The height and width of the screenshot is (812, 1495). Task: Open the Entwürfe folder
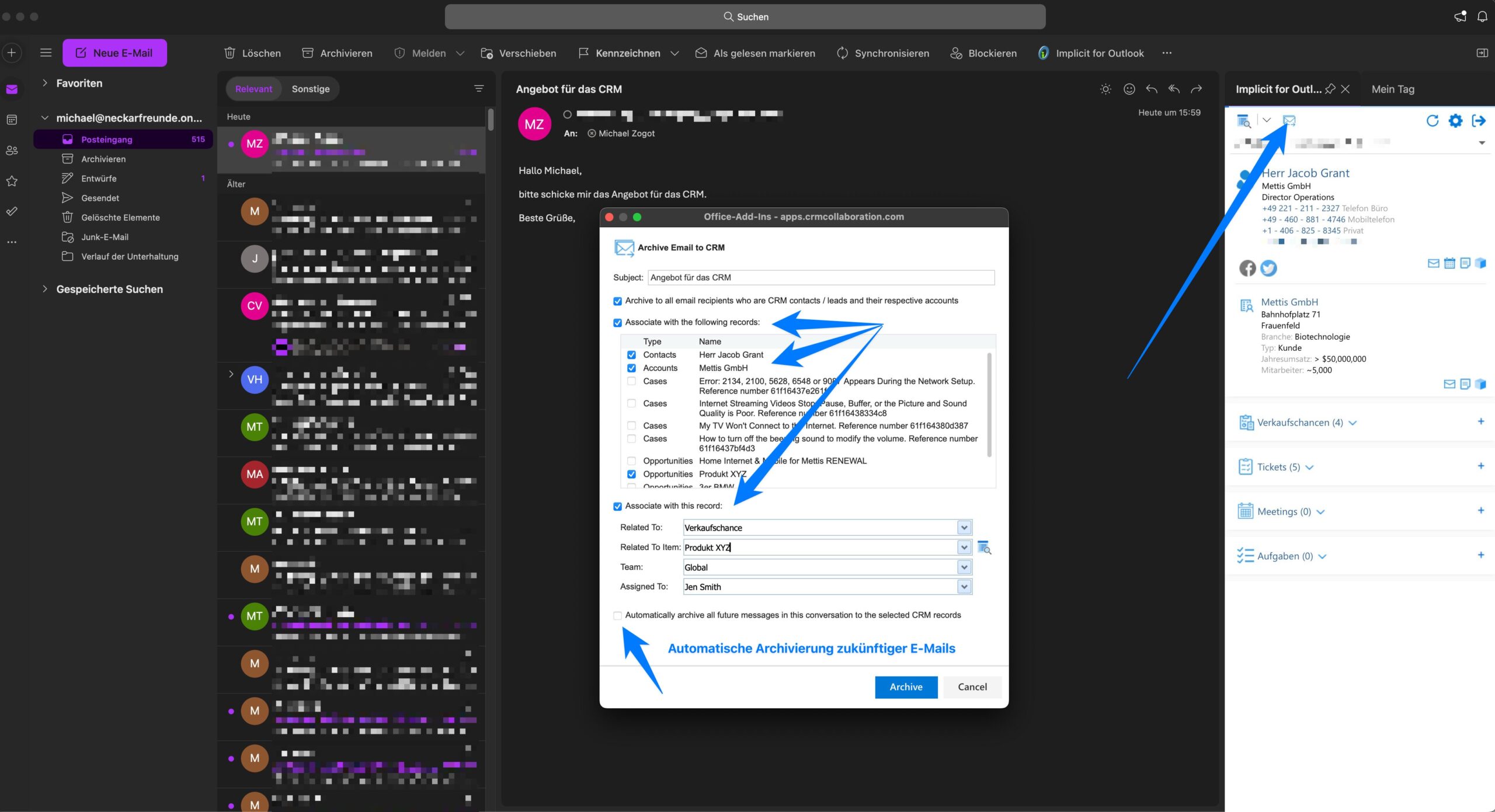123,178
